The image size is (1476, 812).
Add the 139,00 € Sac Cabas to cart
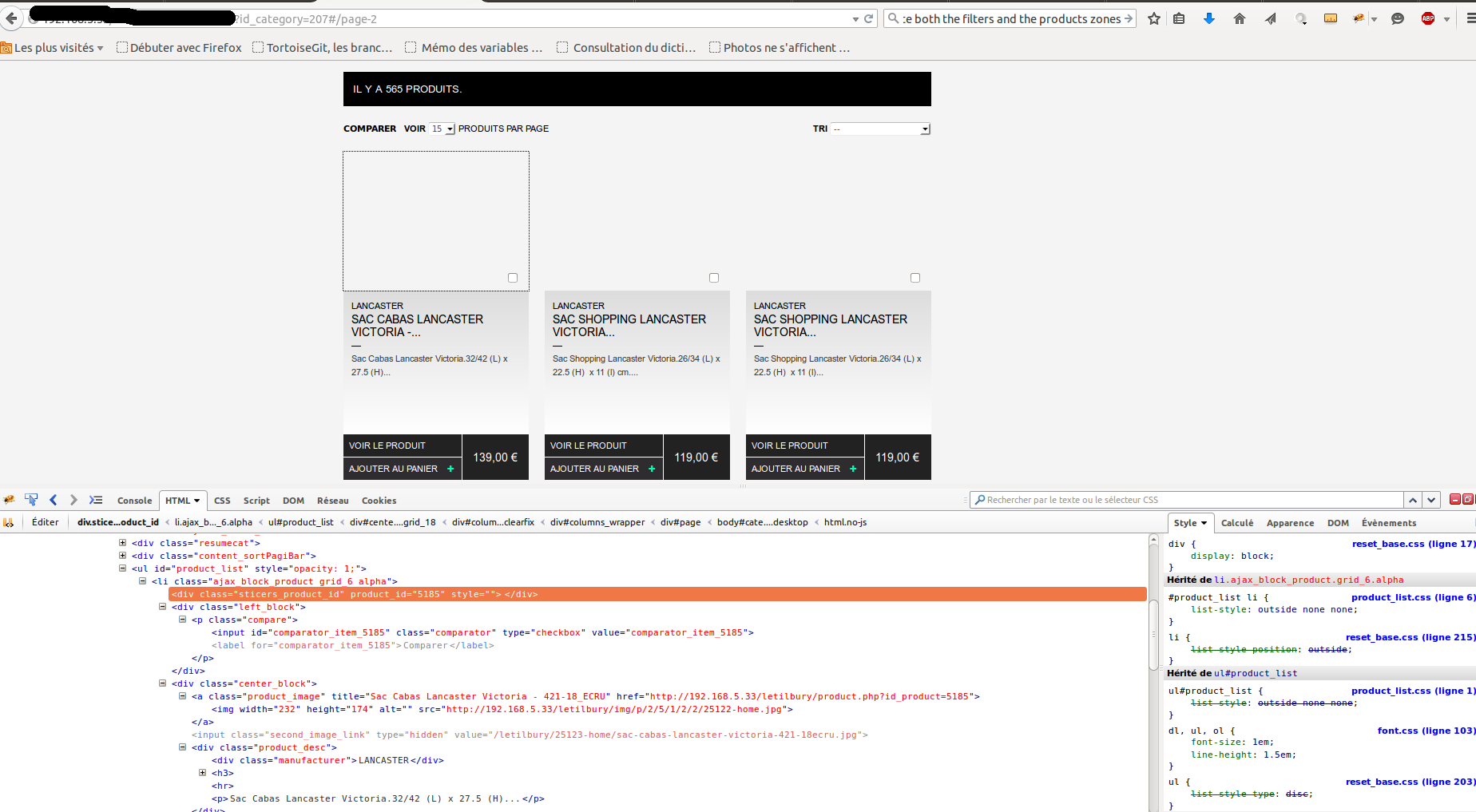[403, 469]
